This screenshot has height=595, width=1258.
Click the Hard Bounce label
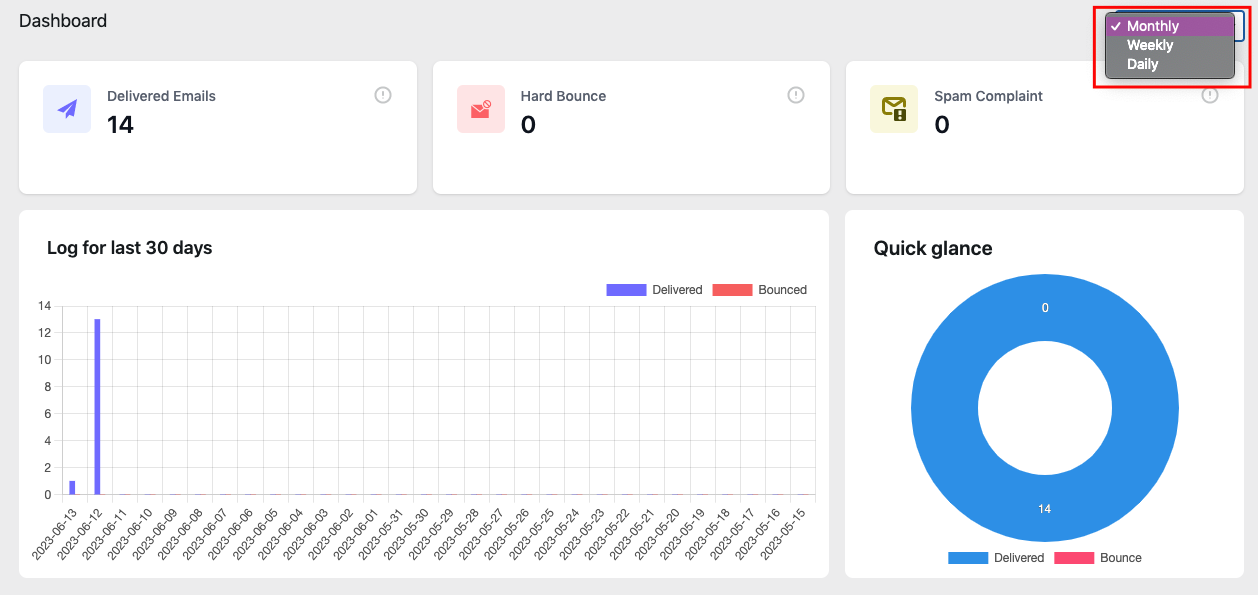pyautogui.click(x=563, y=96)
